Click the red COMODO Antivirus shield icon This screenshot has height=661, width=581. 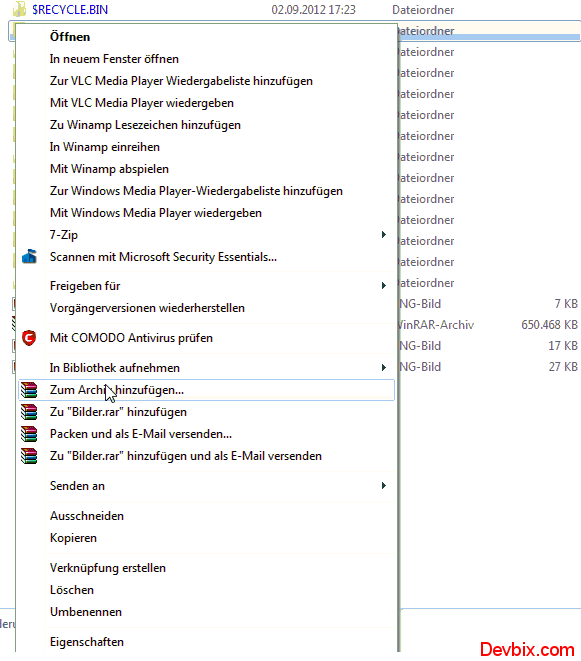coord(29,338)
